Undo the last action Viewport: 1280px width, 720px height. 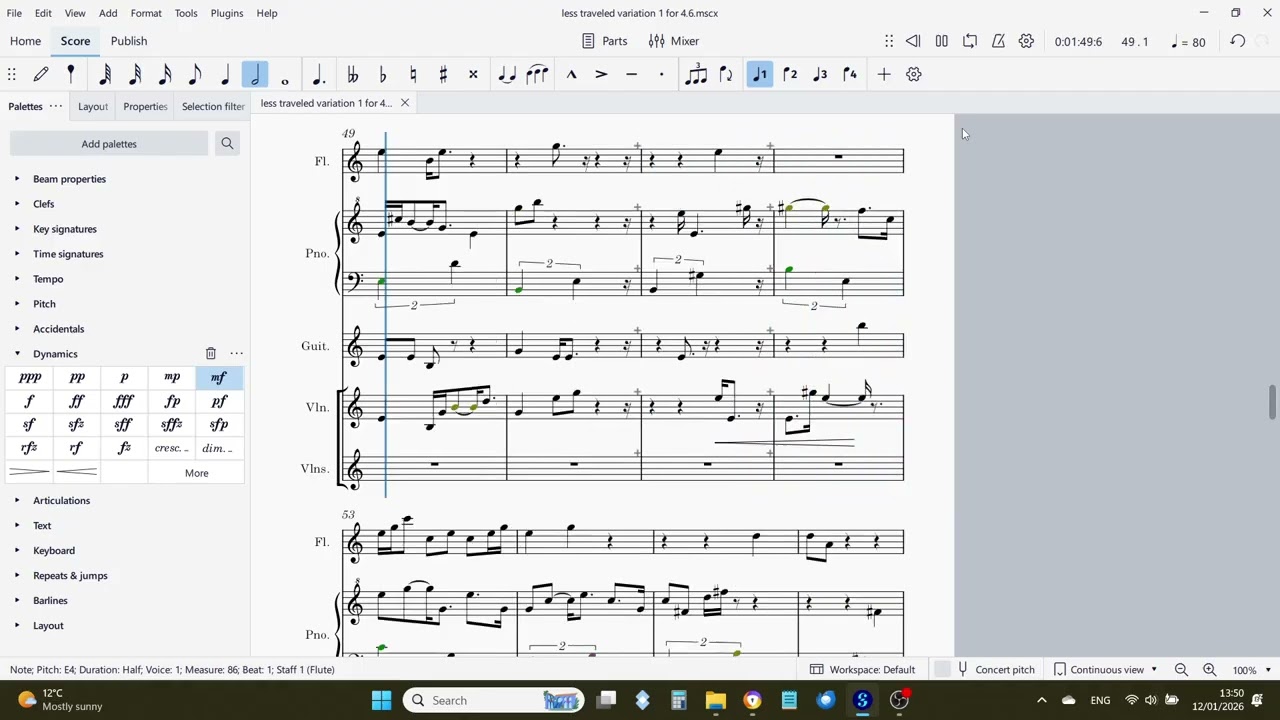click(1238, 41)
